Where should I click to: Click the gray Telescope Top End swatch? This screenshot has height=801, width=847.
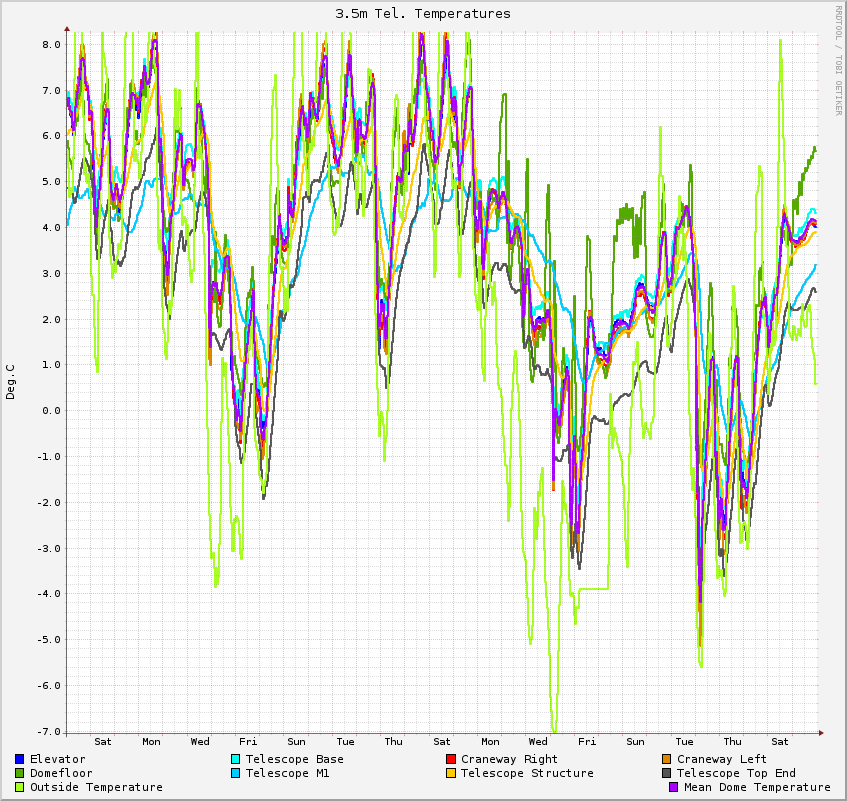click(x=667, y=773)
